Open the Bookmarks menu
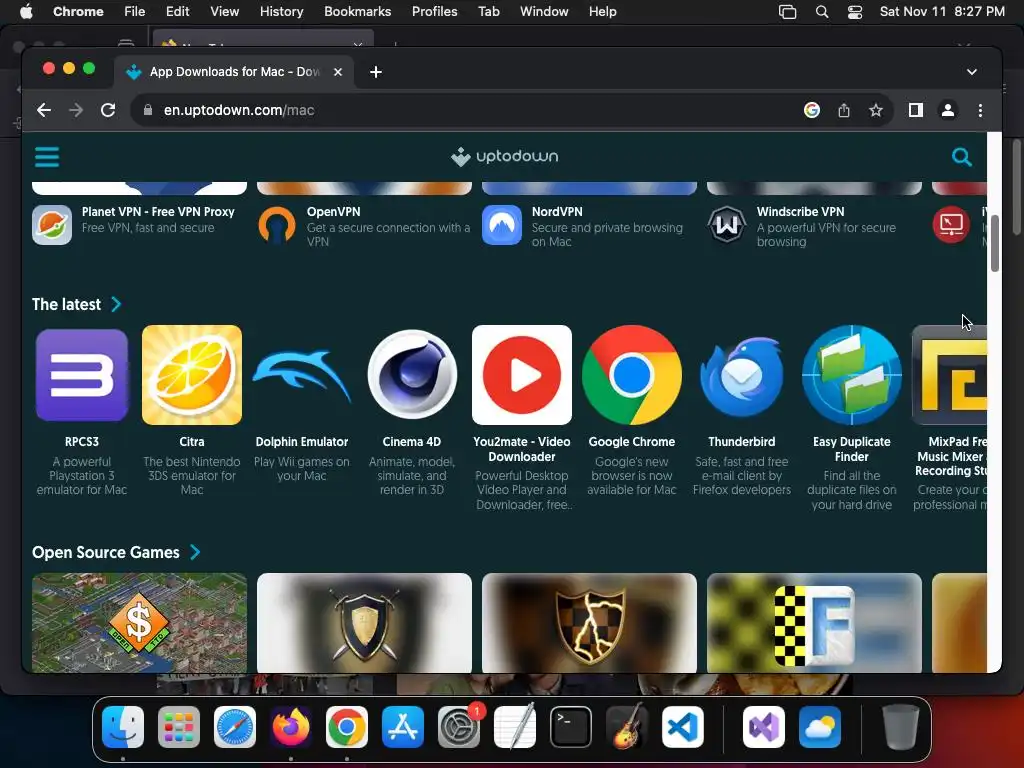 (357, 12)
